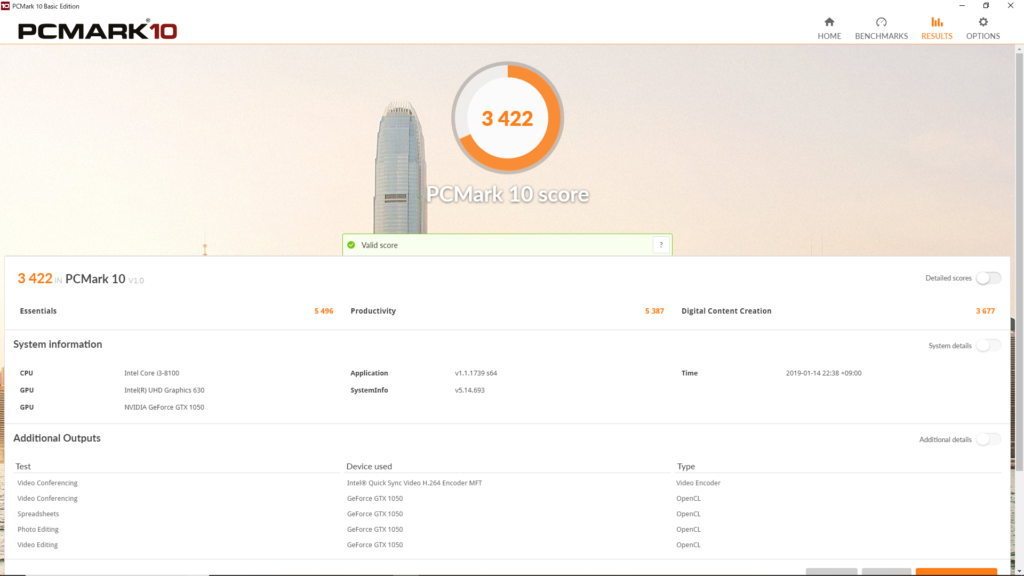
Task: Click the PCMark 10 Basic Edition window title
Action: pos(46,6)
